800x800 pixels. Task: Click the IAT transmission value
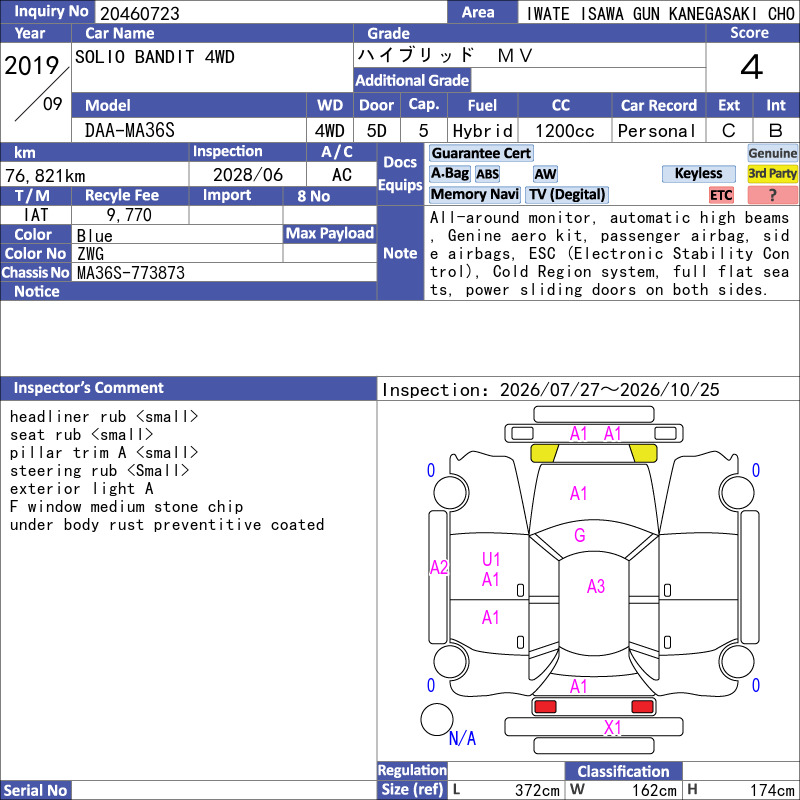tap(36, 215)
